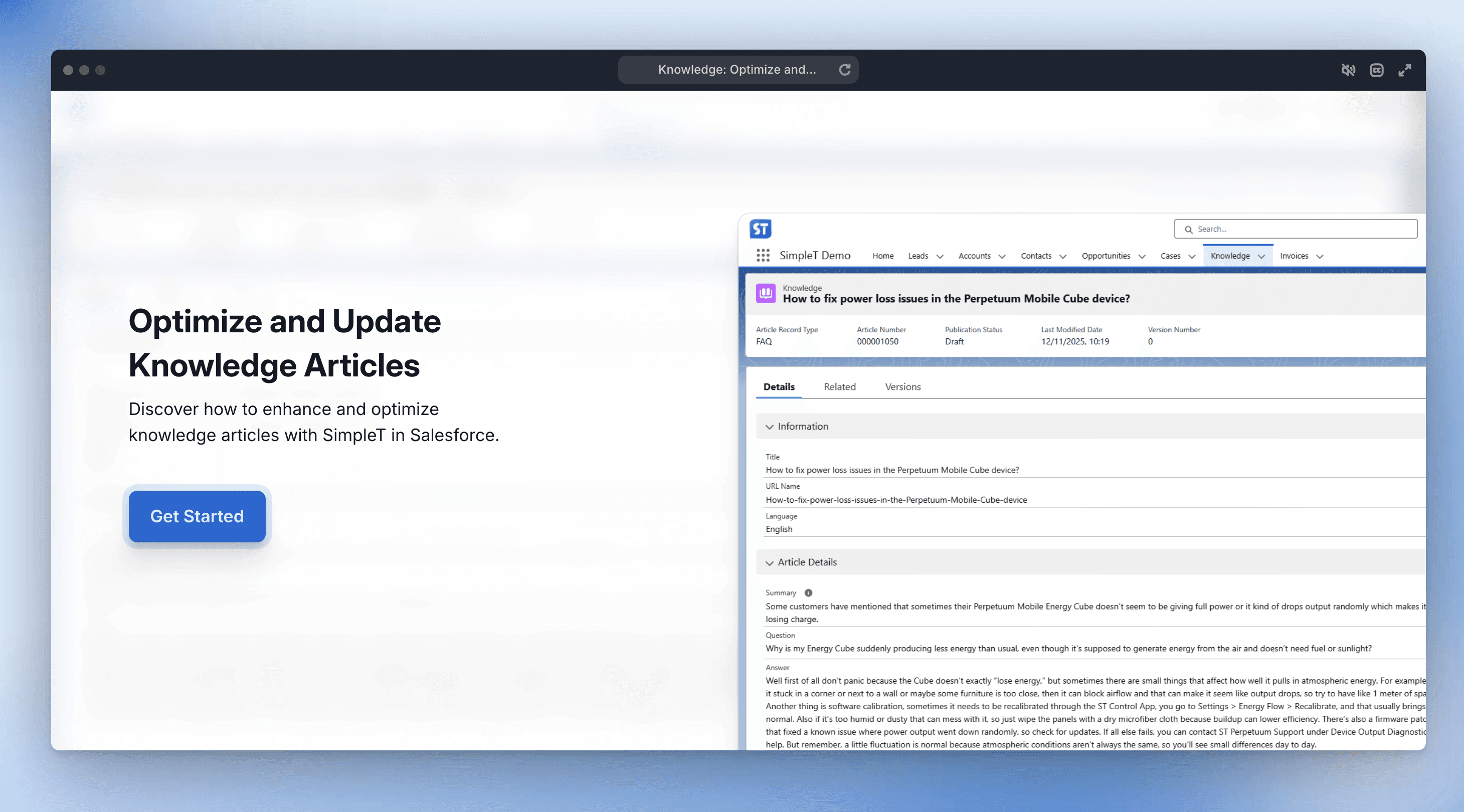The height and width of the screenshot is (812, 1464).
Task: Click the Version Number value 0
Action: (x=1150, y=341)
